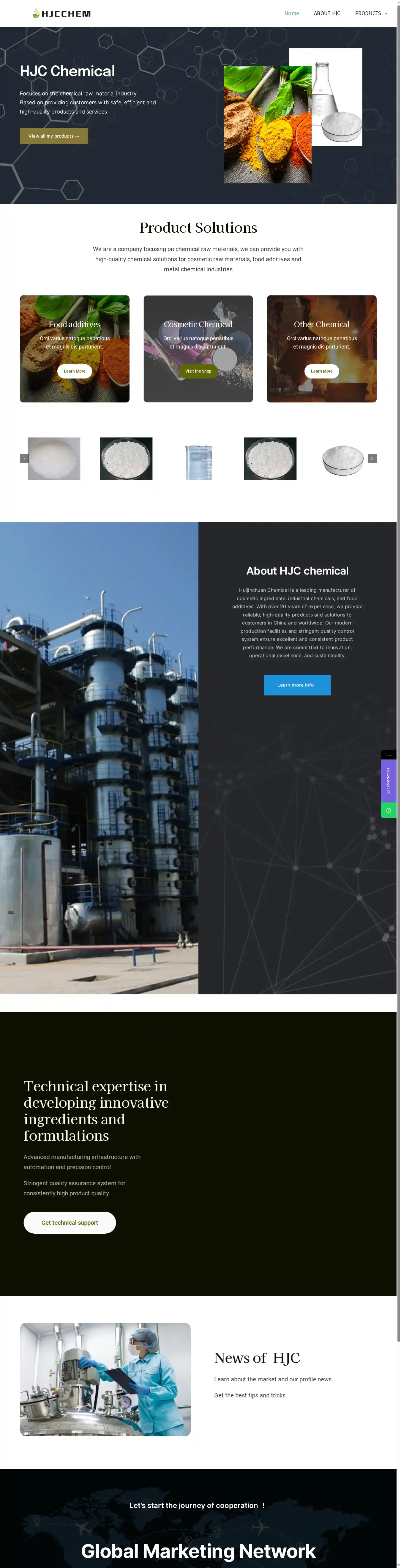Click Visit the Shop on the Cosmetic Chemical card

(198, 371)
